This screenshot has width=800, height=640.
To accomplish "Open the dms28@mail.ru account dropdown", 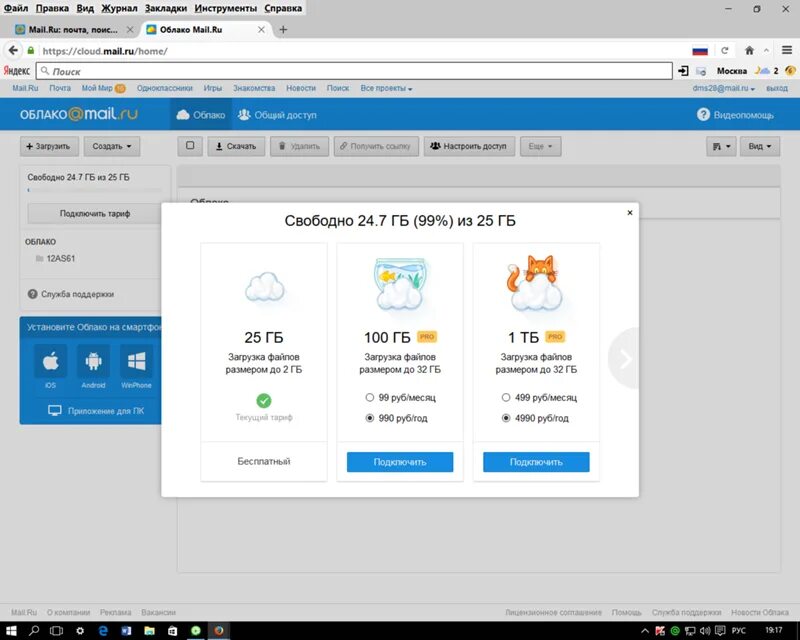I will (723, 88).
